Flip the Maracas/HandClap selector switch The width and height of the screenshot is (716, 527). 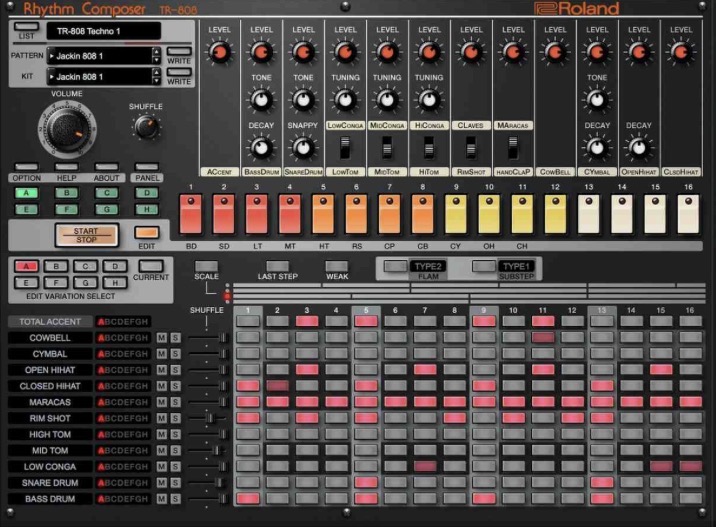[513, 148]
